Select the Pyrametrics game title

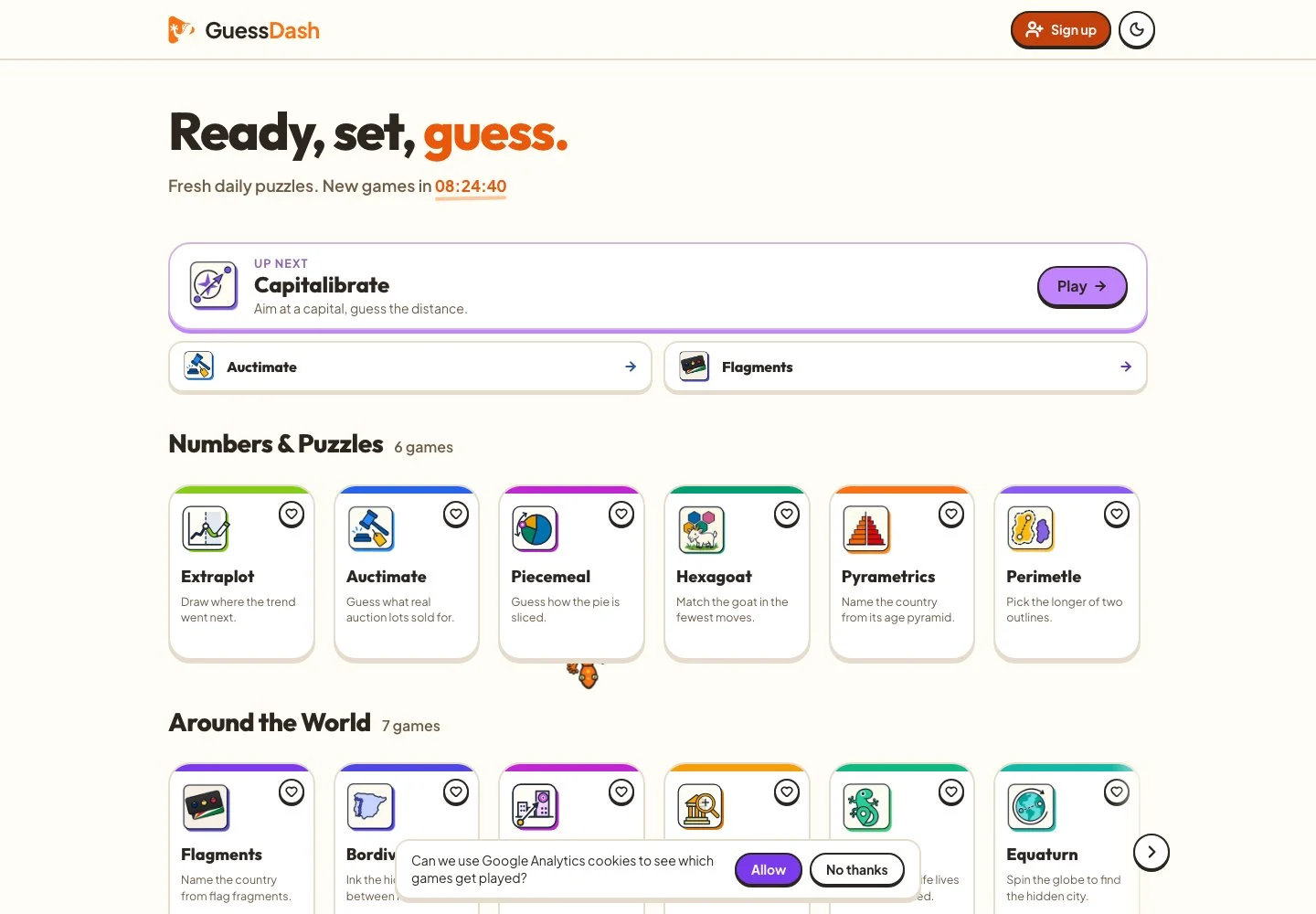click(888, 577)
